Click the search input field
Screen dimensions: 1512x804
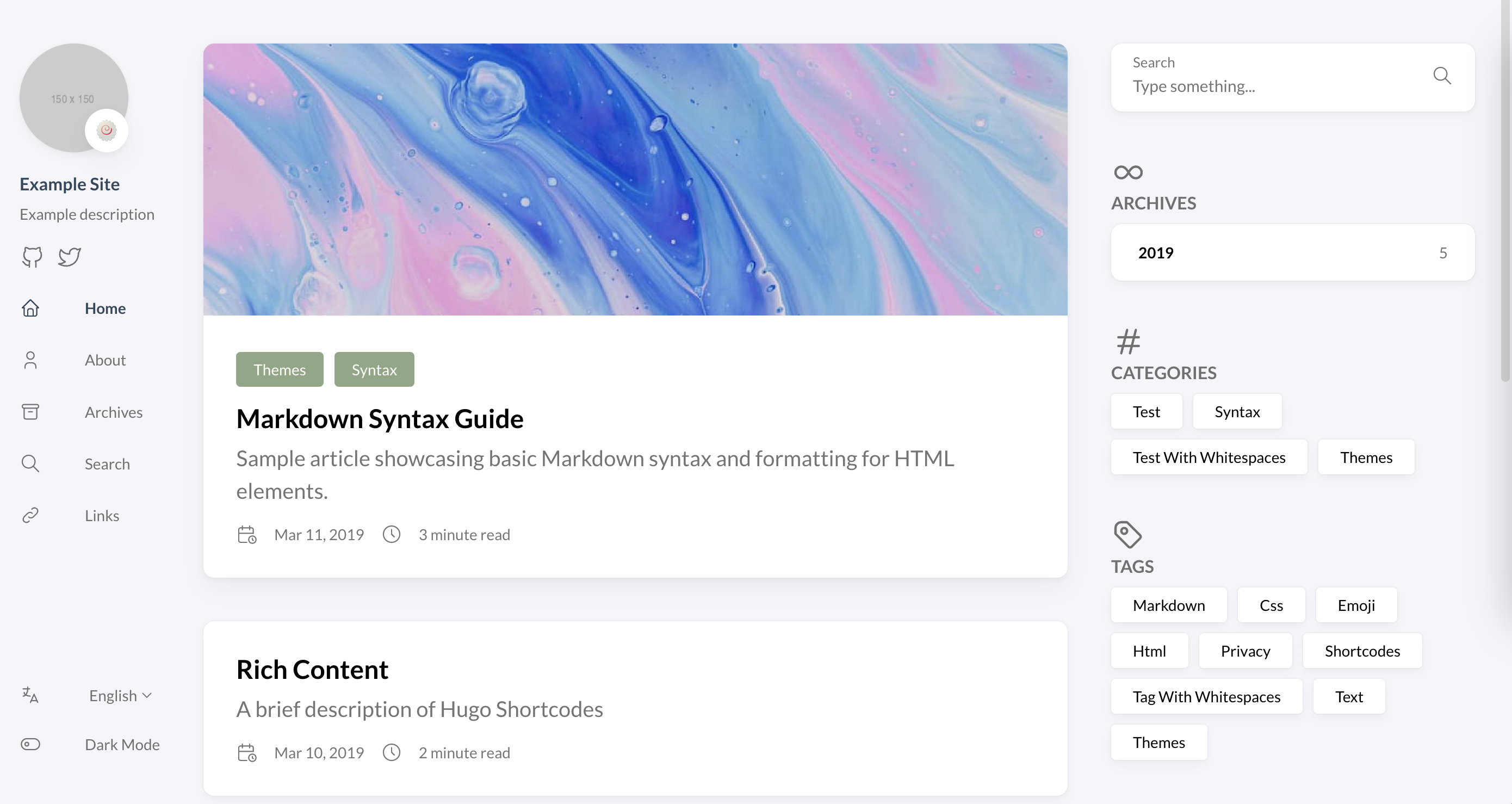coord(1292,85)
